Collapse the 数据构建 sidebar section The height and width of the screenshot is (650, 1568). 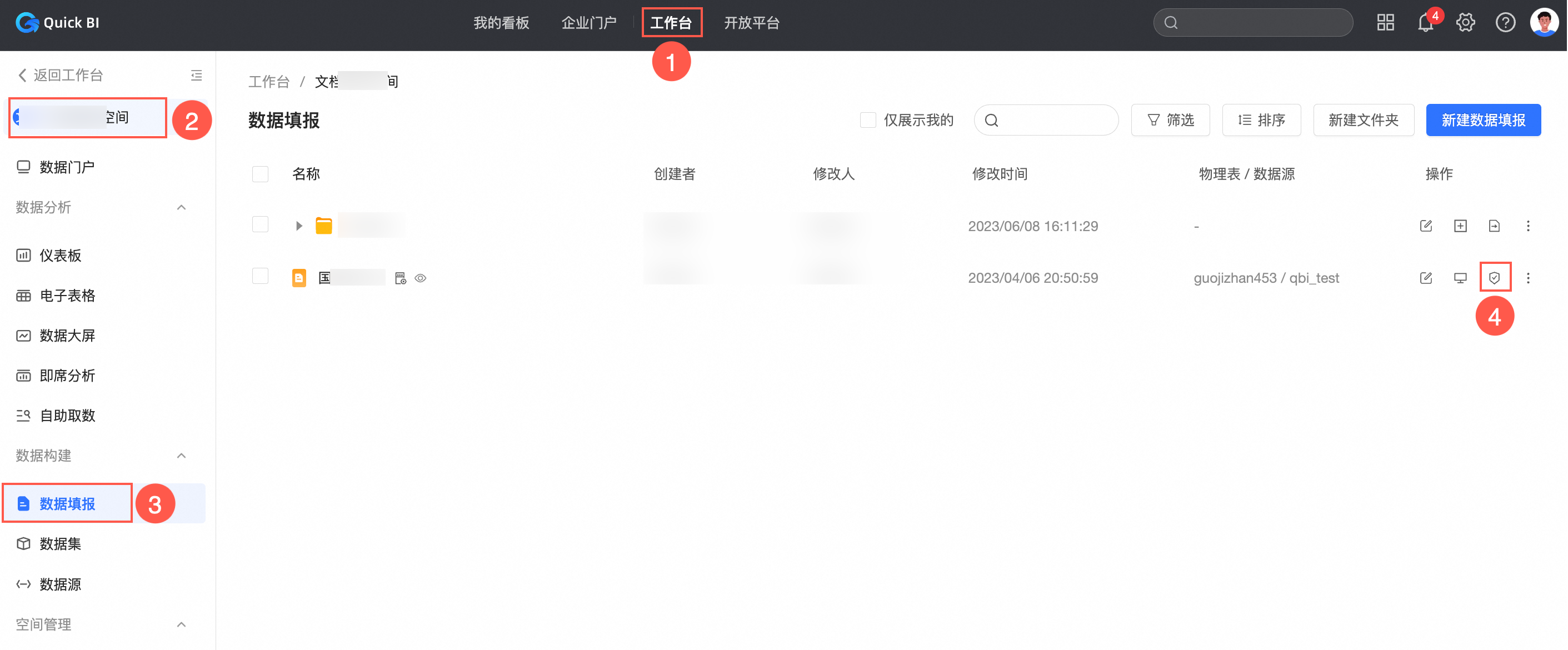coord(181,456)
